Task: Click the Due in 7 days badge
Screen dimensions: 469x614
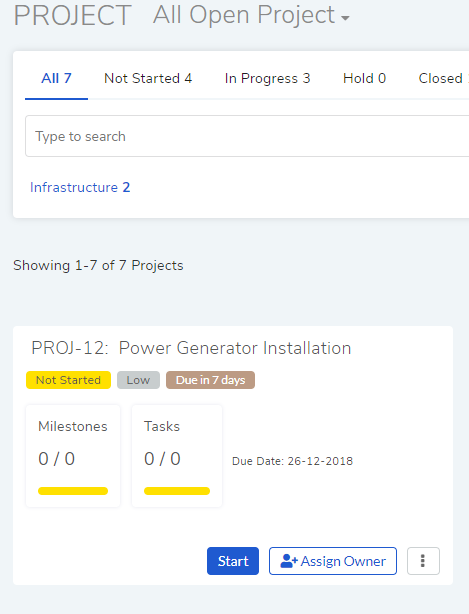Action: 210,380
